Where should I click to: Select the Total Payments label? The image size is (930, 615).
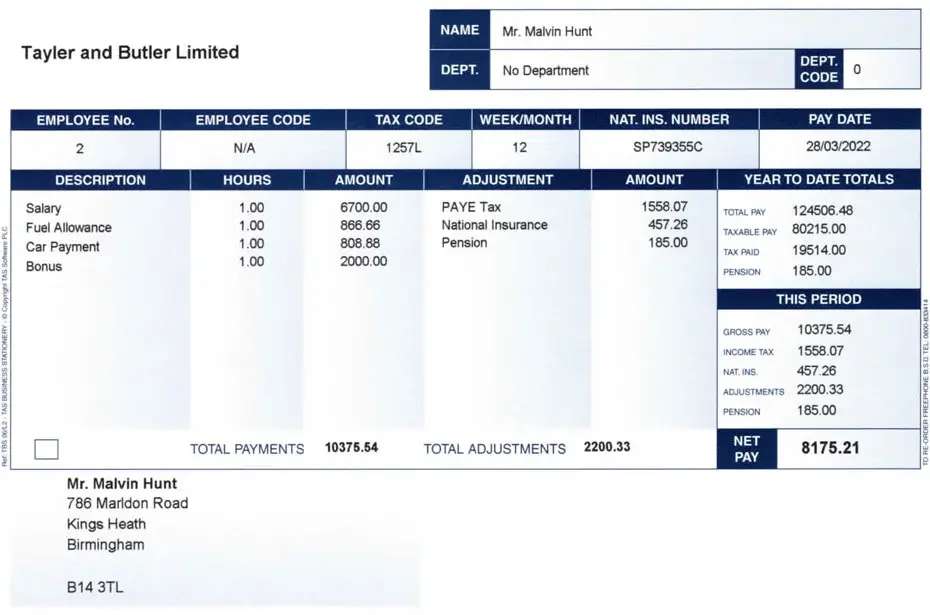pyautogui.click(x=247, y=449)
